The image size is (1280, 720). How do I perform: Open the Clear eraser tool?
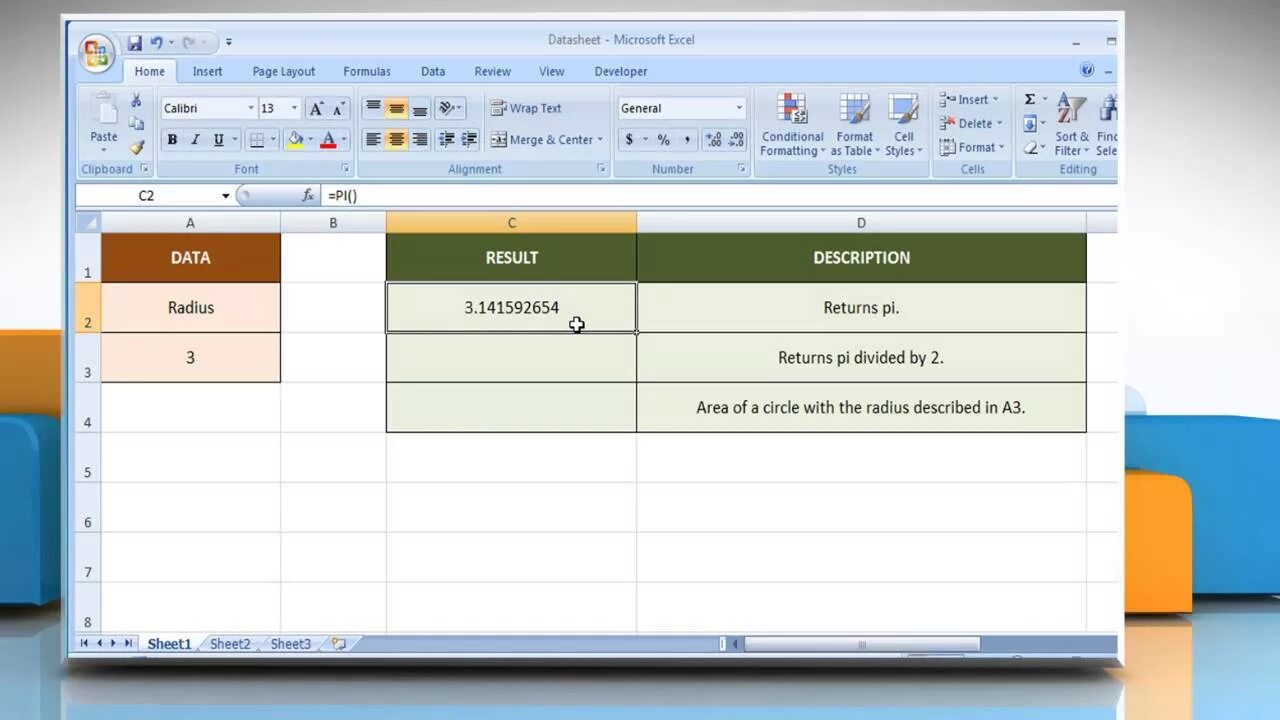click(x=1029, y=148)
